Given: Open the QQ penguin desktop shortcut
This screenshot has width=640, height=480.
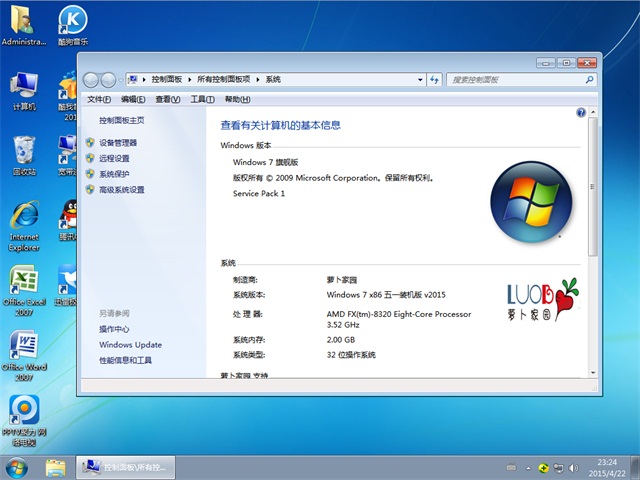Looking at the screenshot, I should [68, 220].
